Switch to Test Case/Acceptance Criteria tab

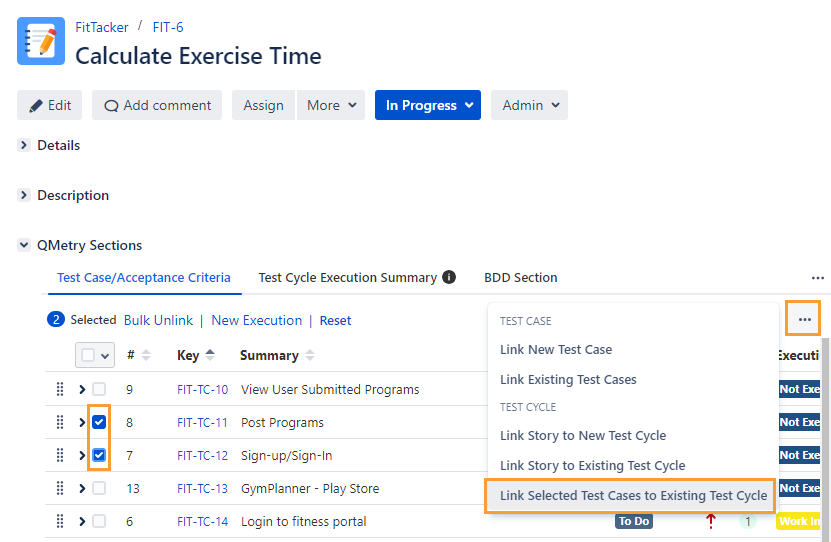click(144, 278)
